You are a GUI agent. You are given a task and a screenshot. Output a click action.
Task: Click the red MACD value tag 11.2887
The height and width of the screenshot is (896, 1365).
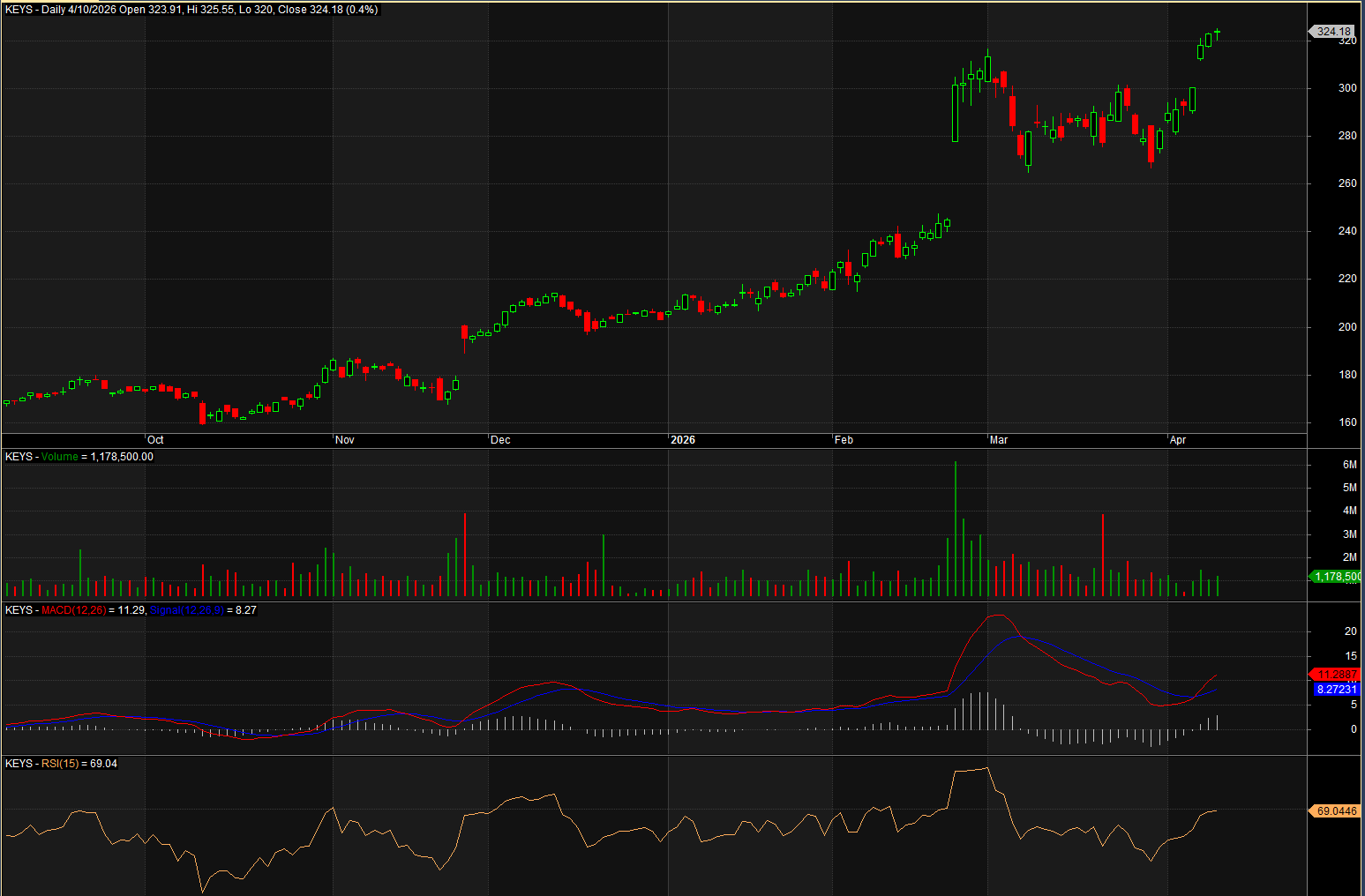click(1337, 675)
